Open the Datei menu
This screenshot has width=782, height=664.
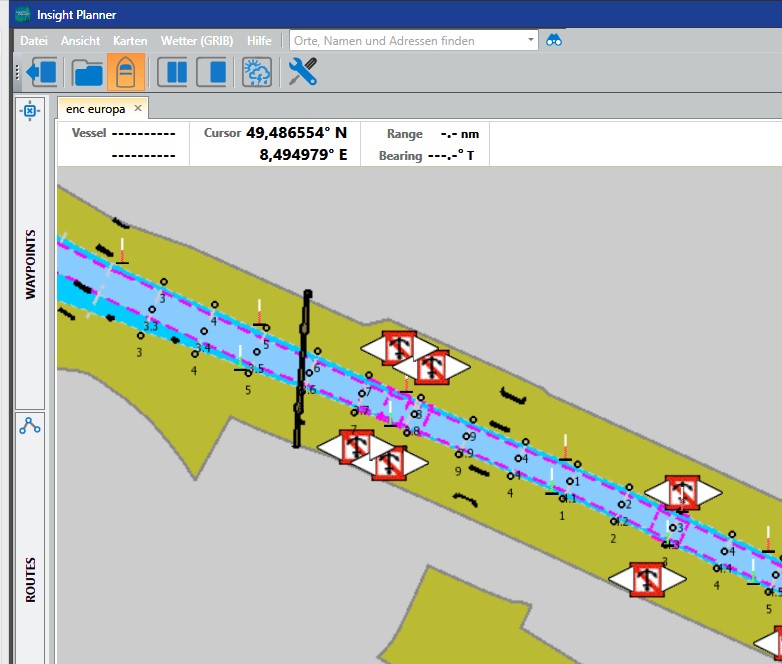[x=34, y=41]
